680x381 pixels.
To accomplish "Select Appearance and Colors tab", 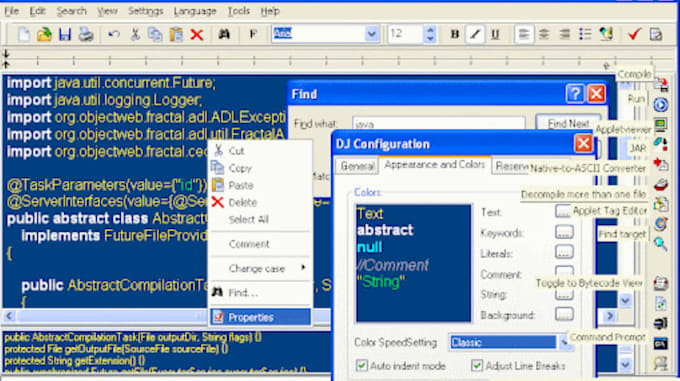I will pyautogui.click(x=435, y=165).
